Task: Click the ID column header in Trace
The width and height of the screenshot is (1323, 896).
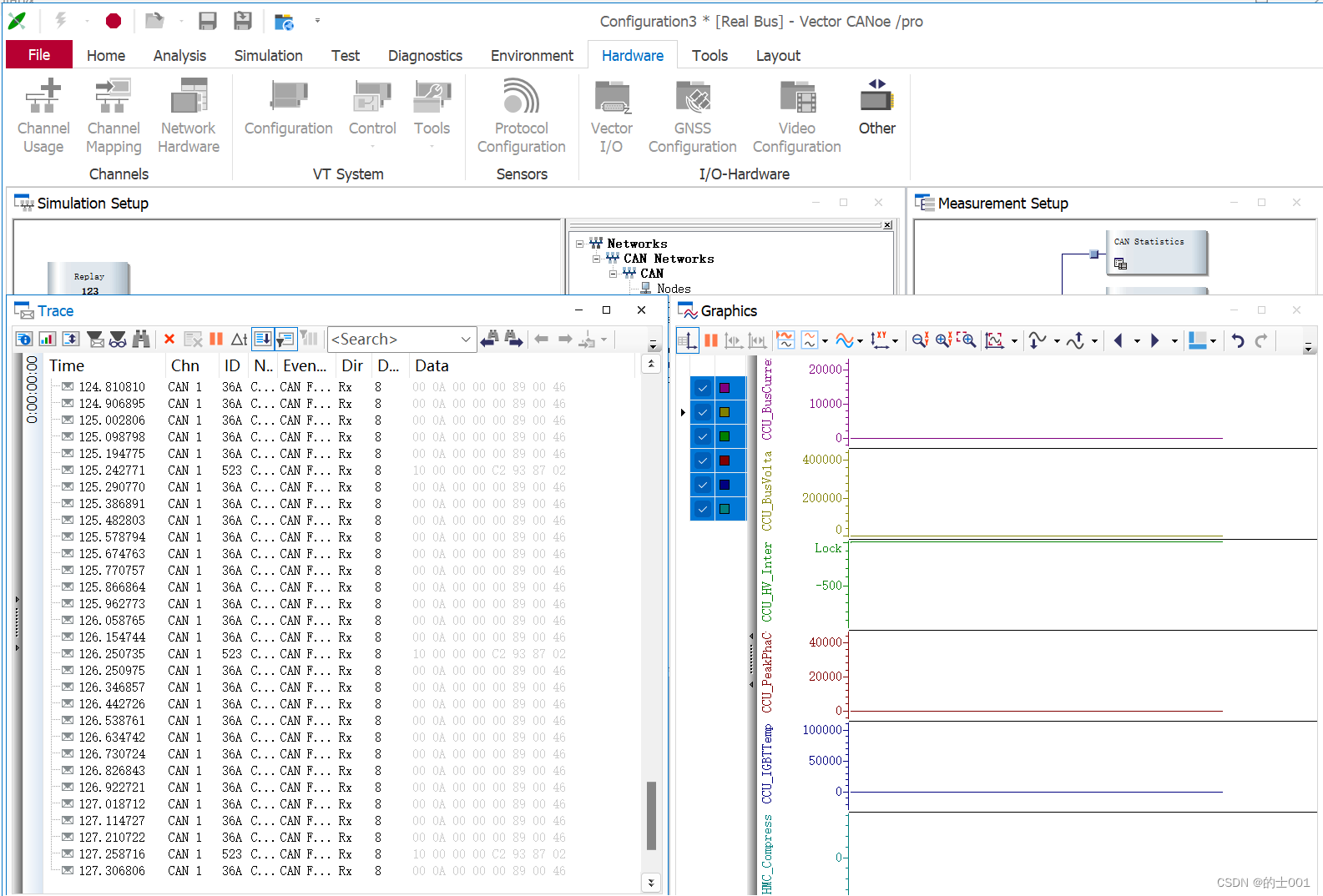Action: (x=232, y=365)
